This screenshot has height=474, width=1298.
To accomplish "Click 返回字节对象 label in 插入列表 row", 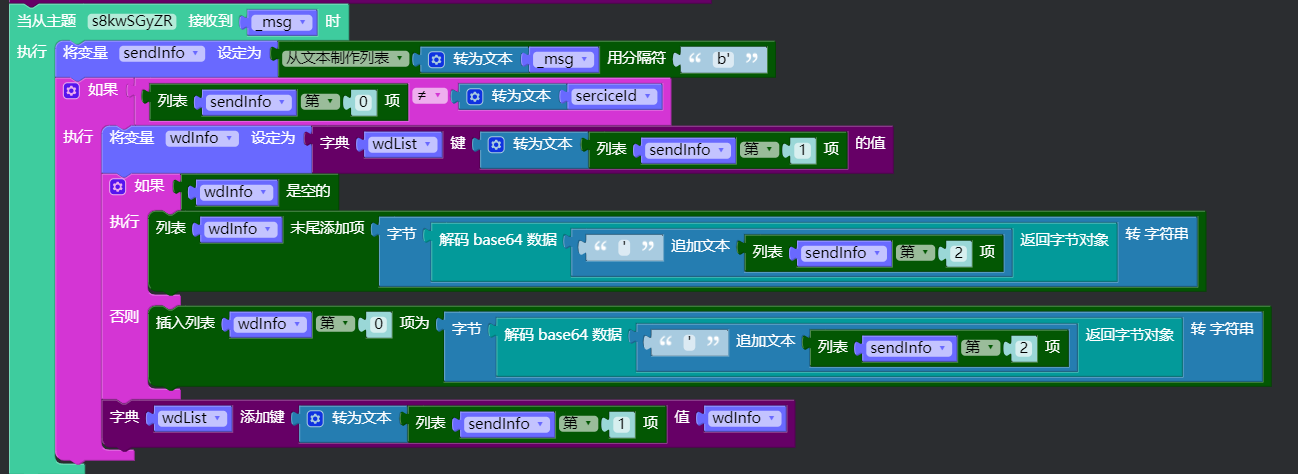I will tap(1130, 335).
